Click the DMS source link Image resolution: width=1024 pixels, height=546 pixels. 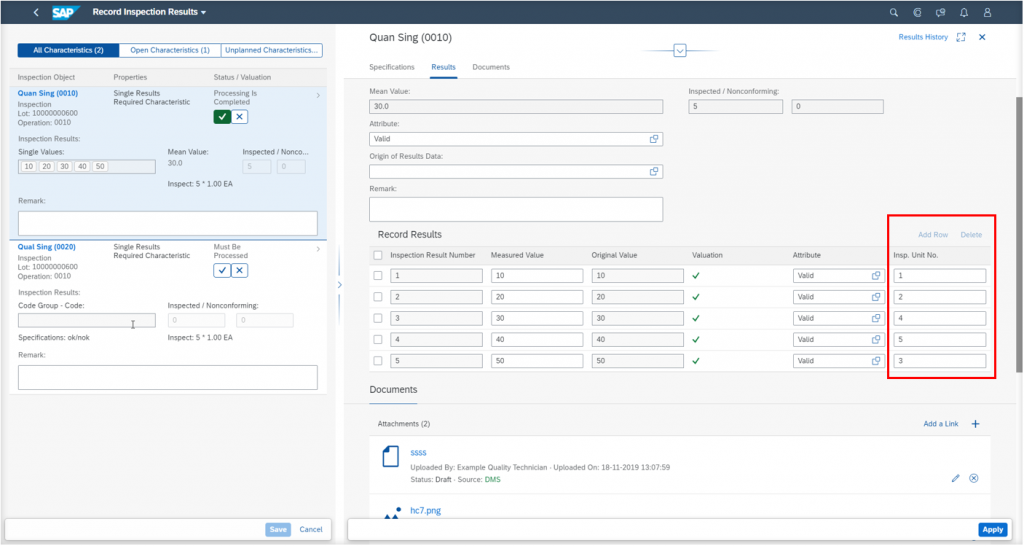pyautogui.click(x=492, y=480)
